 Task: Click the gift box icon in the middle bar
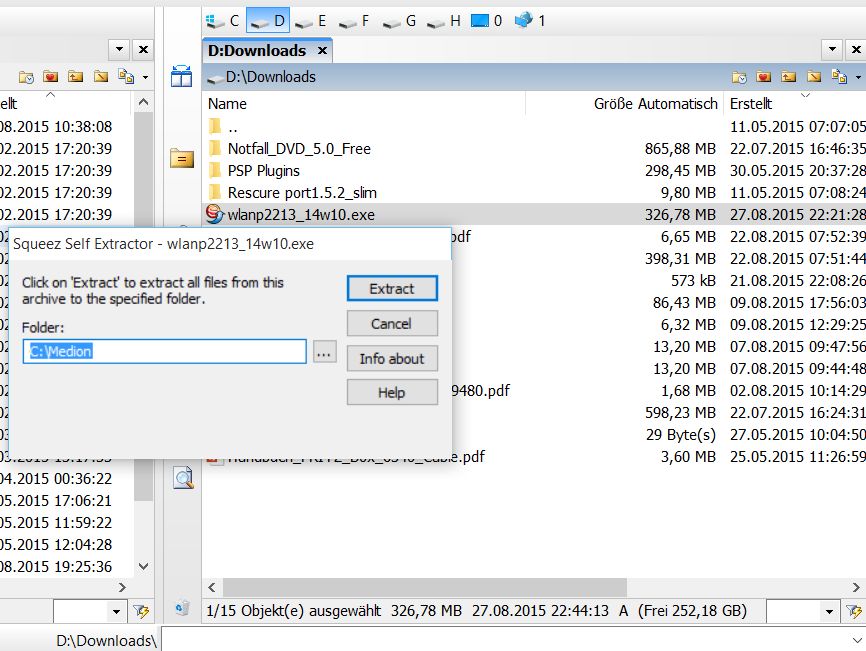181,77
